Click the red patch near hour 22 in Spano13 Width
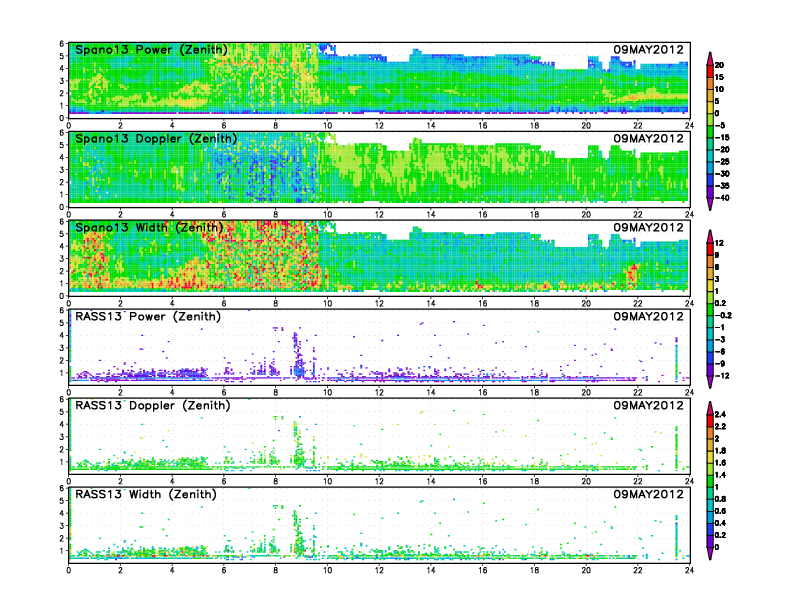 (632, 275)
